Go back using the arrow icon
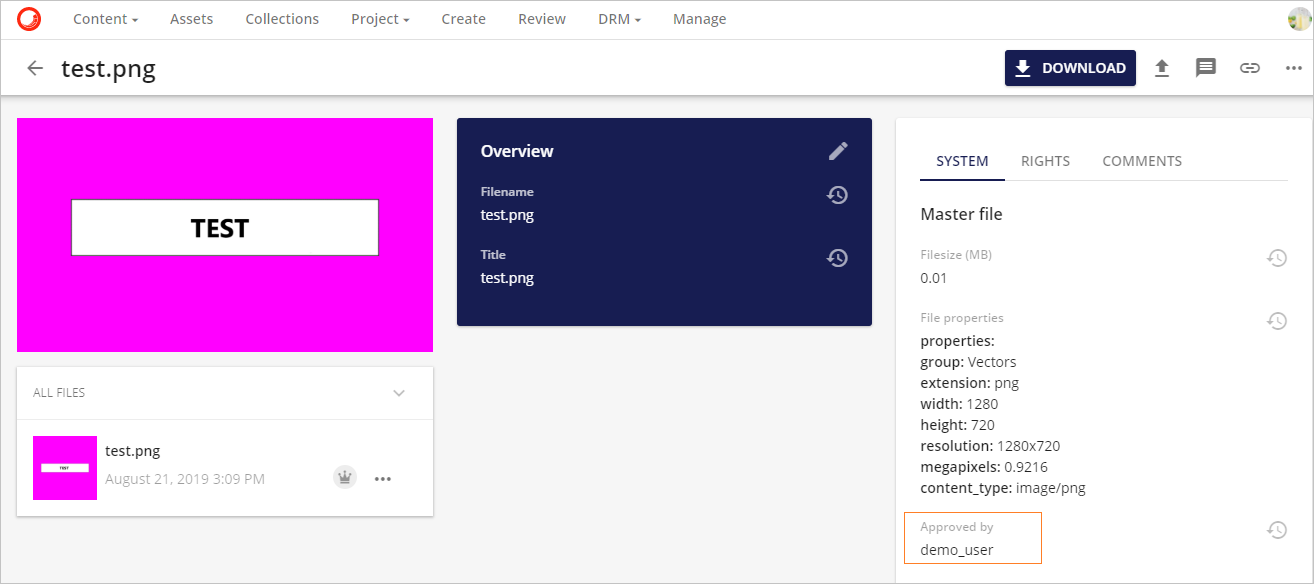The image size is (1314, 584). tap(35, 68)
